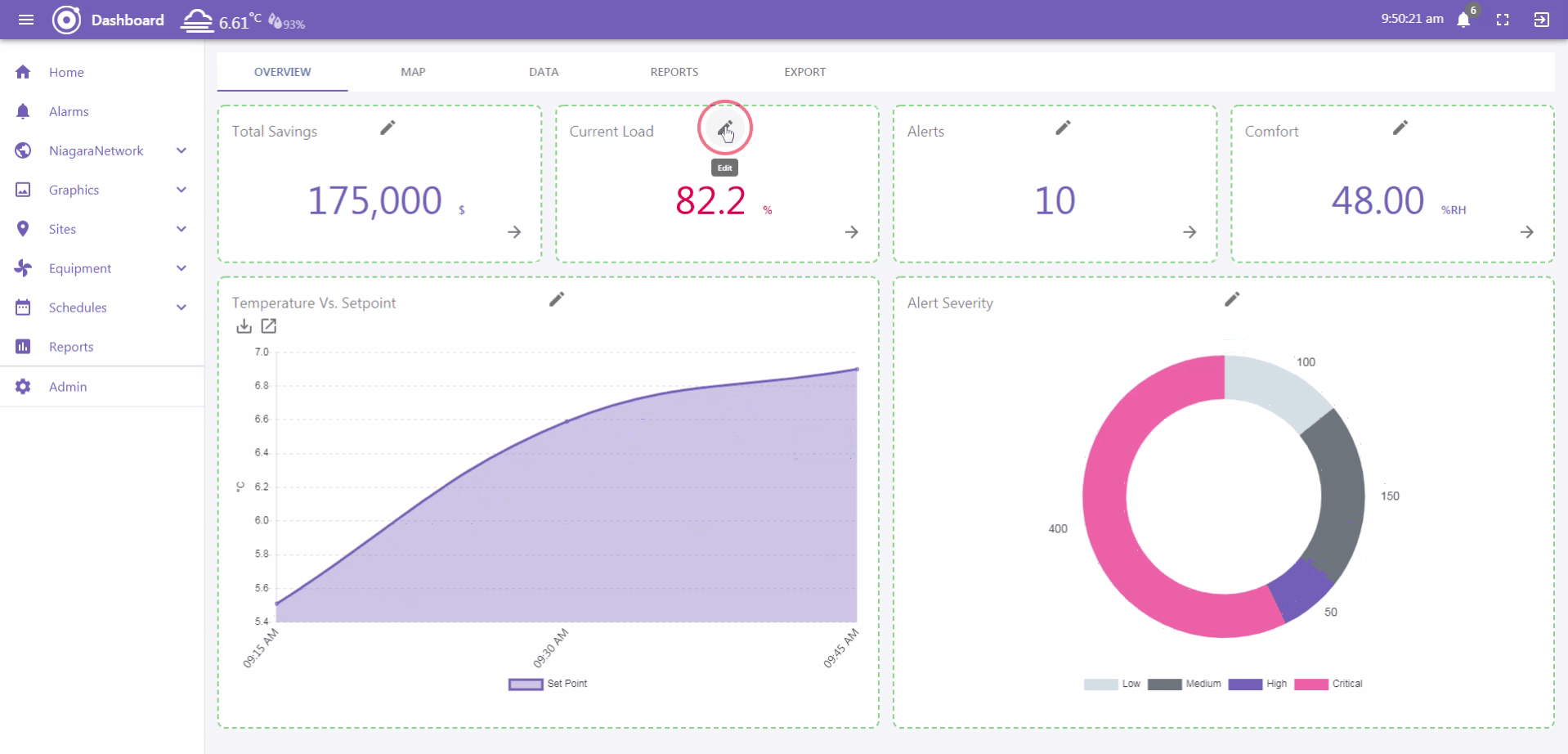Enter fullscreen mode via header icon
1568x754 pixels.
[x=1503, y=20]
